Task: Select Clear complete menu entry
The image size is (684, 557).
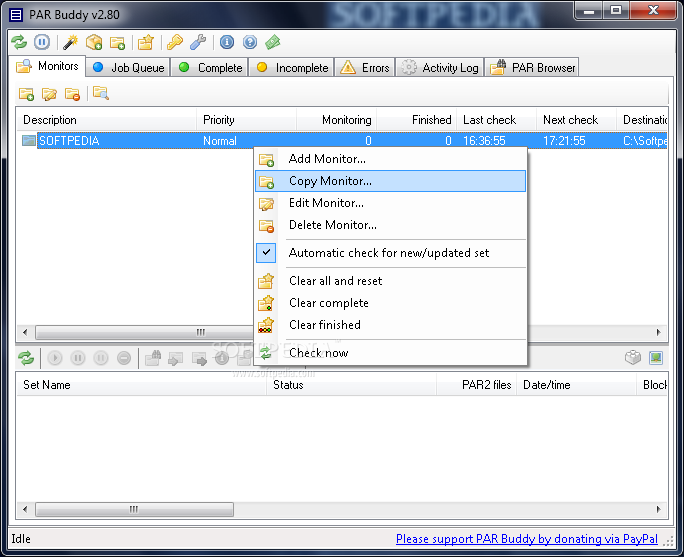Action: pos(390,303)
